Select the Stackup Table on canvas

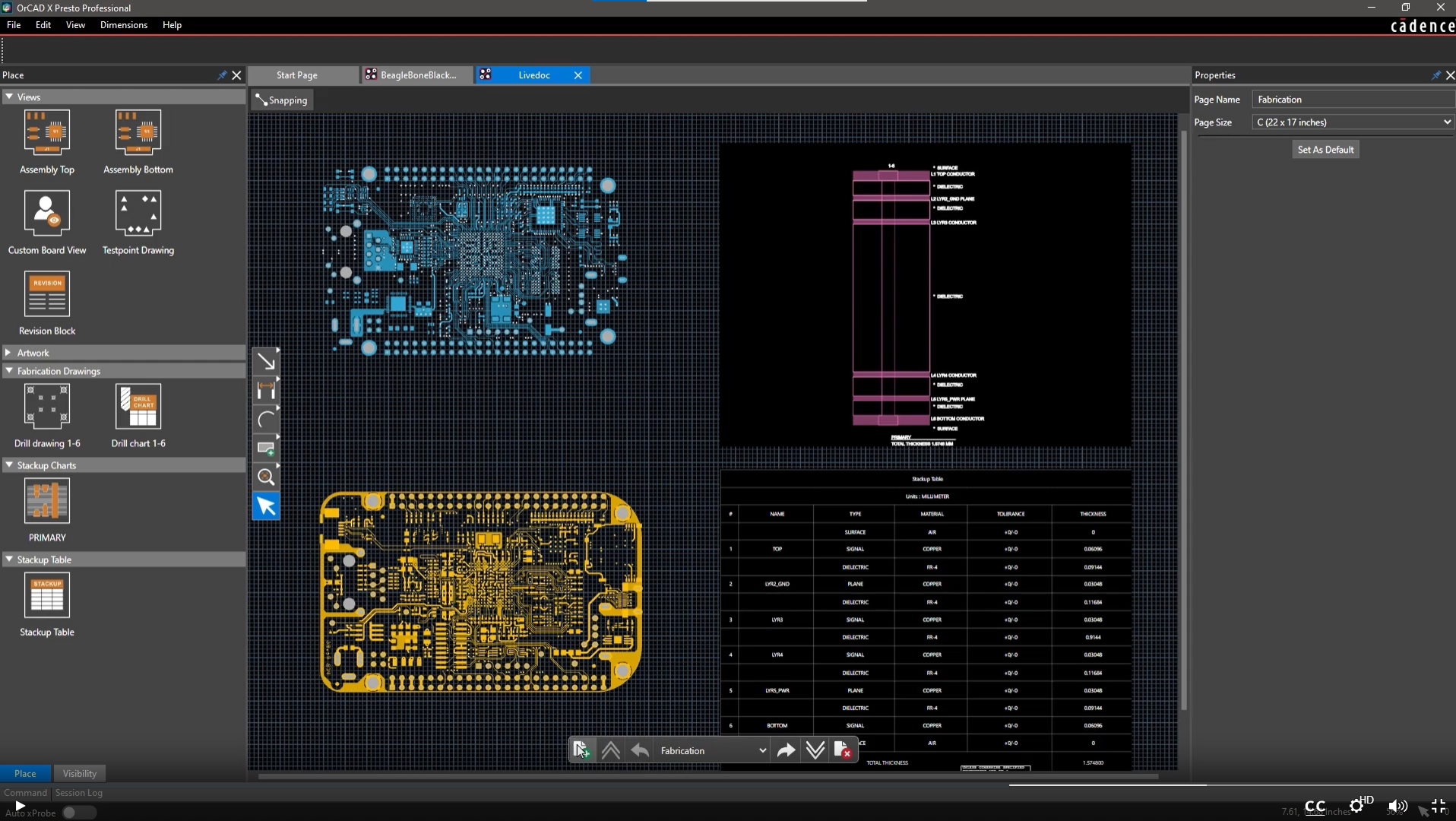point(926,620)
